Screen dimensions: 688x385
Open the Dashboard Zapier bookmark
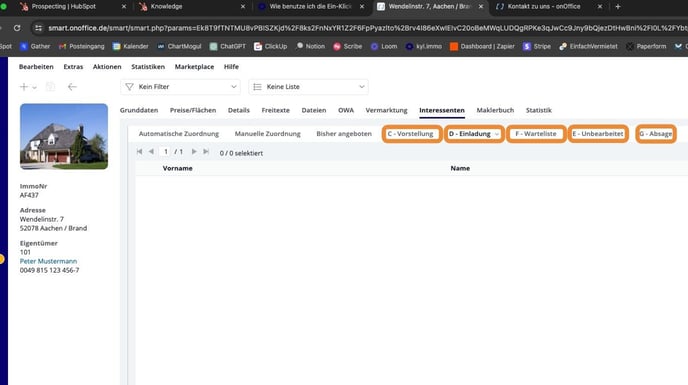point(482,46)
